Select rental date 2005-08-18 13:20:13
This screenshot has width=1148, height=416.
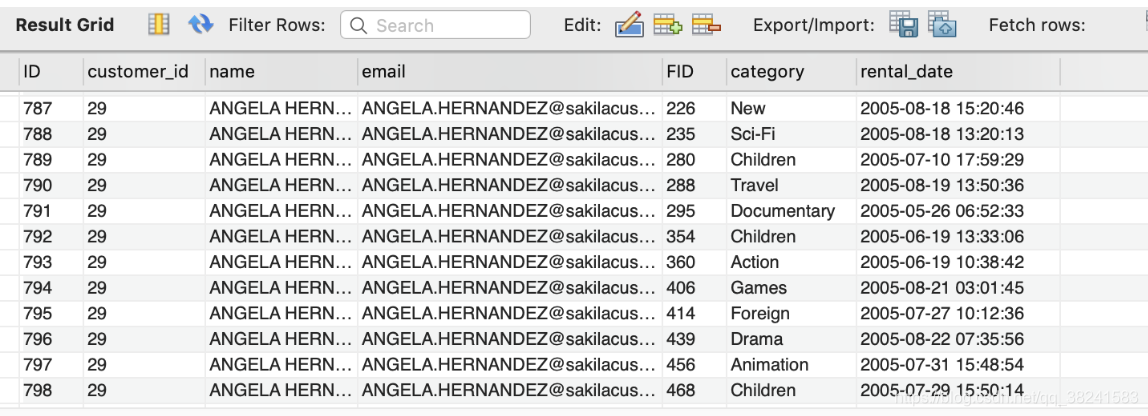pos(958,134)
